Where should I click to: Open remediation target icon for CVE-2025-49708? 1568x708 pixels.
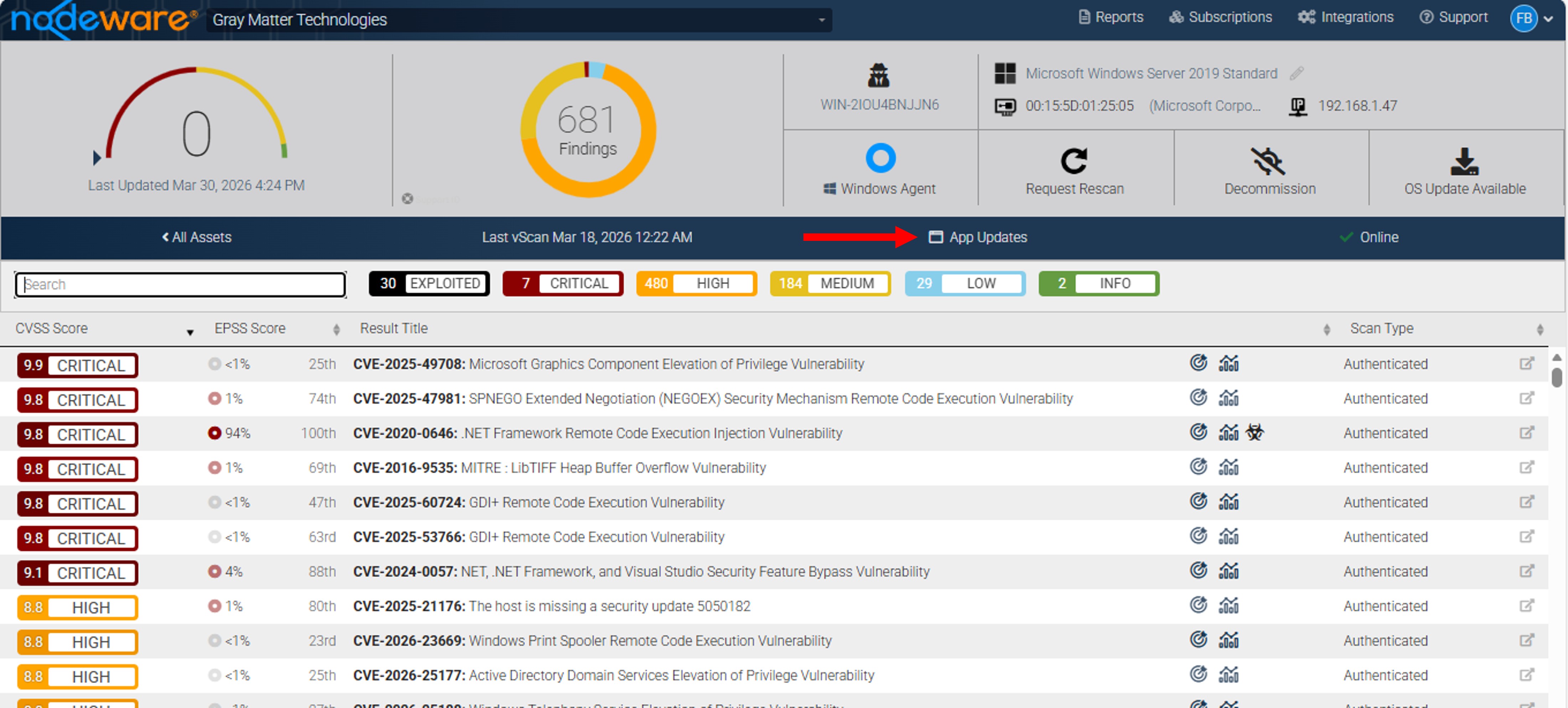[1198, 363]
